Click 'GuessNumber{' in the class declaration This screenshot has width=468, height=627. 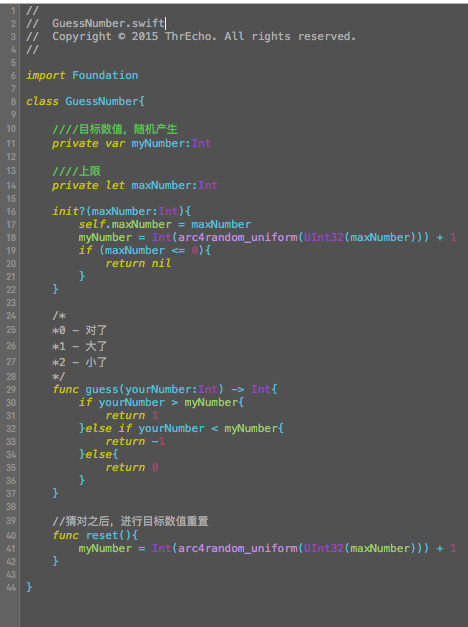pyautogui.click(x=105, y=101)
